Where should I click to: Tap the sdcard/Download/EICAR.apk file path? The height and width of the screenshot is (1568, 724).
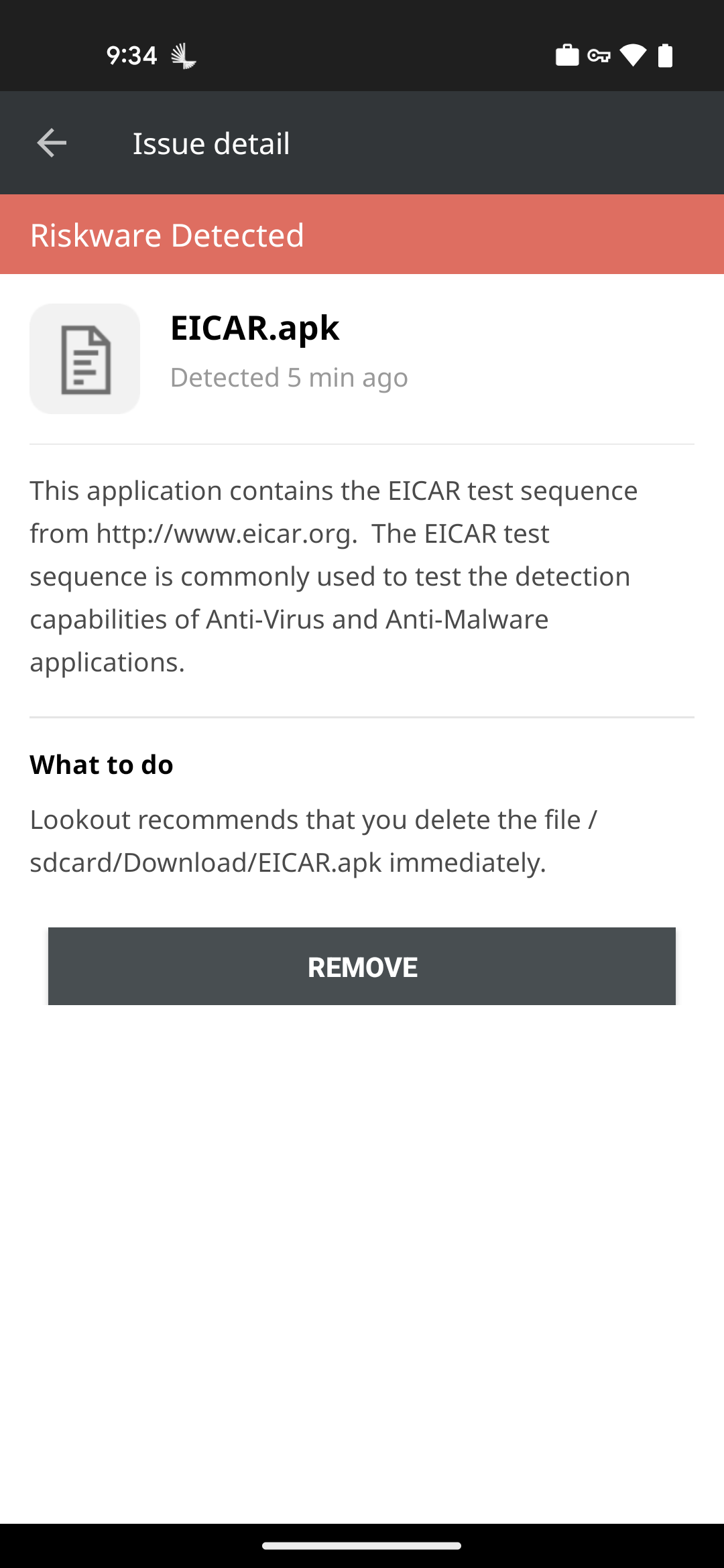pyautogui.click(x=206, y=863)
